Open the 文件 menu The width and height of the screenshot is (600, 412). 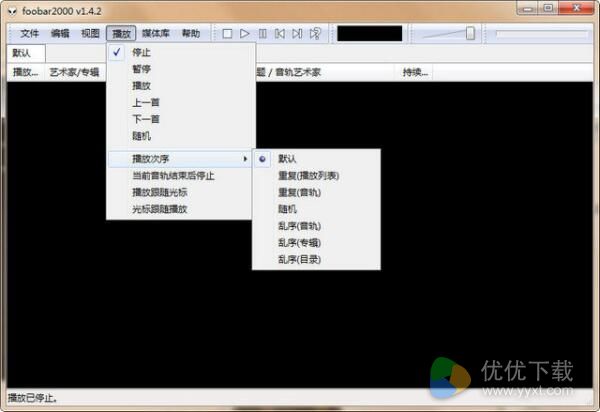29,34
